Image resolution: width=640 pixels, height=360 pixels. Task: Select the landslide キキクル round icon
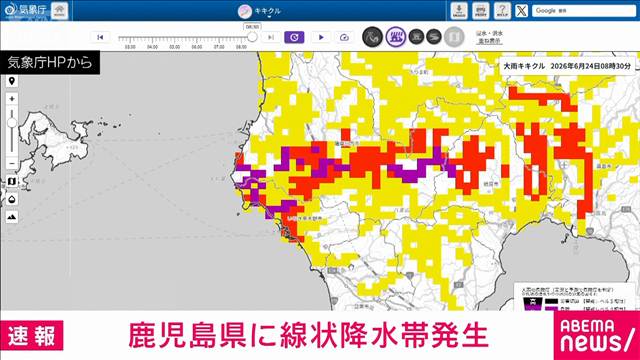click(x=372, y=37)
